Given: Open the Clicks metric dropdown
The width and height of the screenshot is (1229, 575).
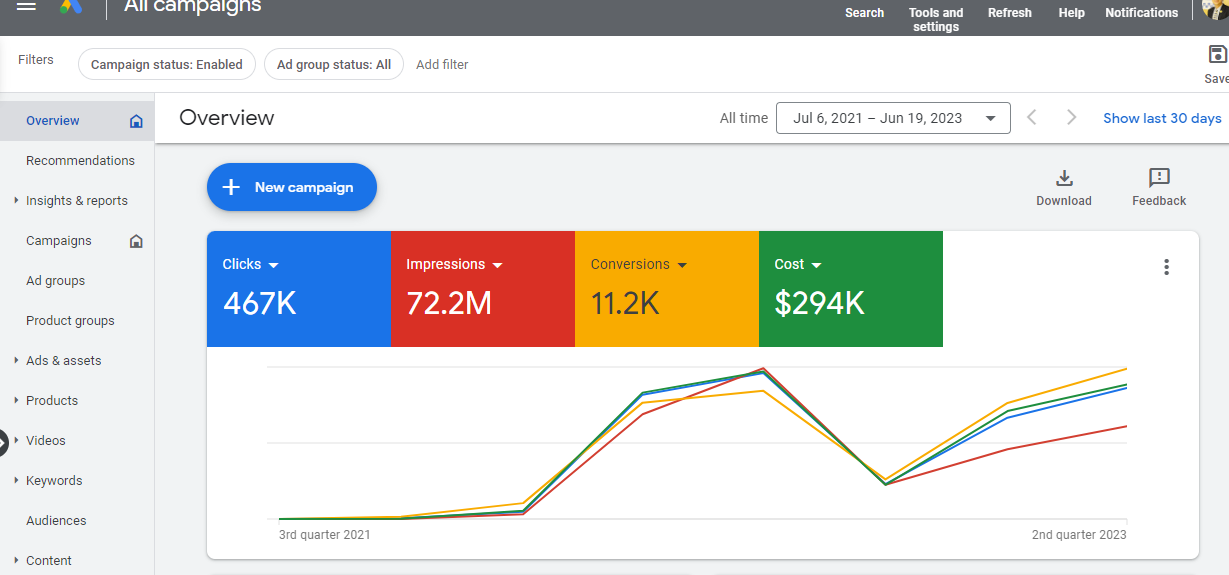Looking at the screenshot, I should [273, 265].
